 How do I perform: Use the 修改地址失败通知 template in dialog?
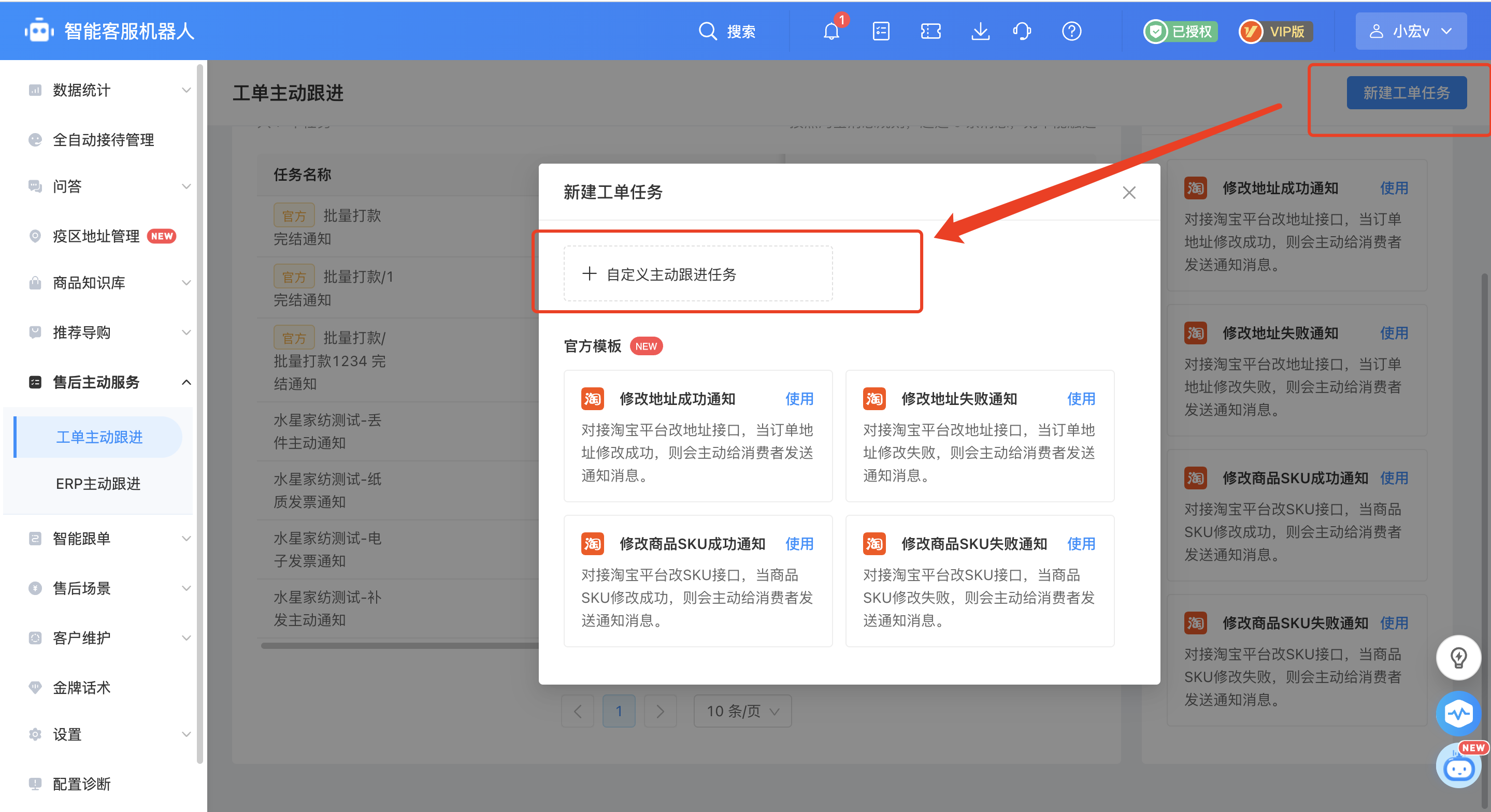point(1081,399)
